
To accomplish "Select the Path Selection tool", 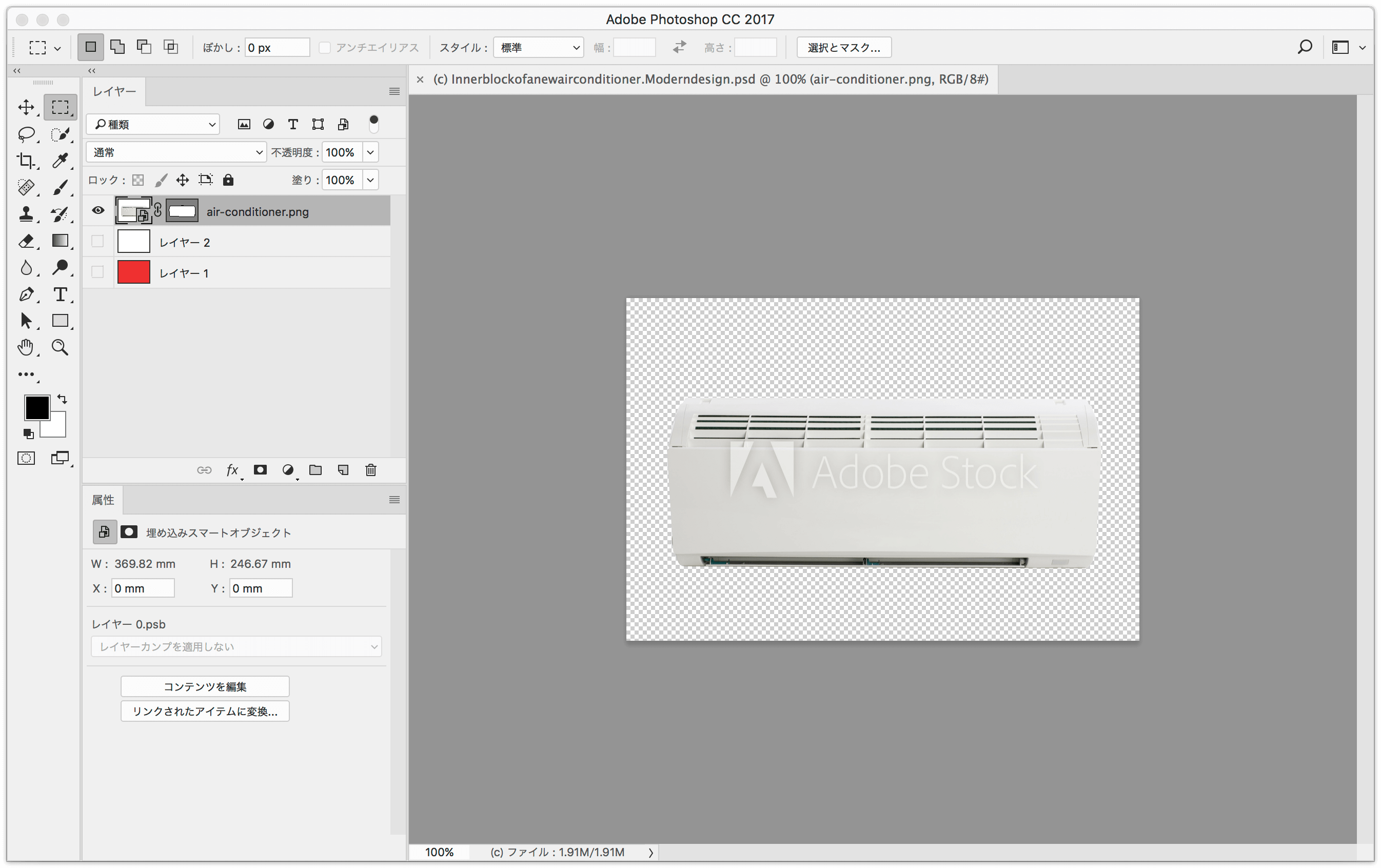I will [x=26, y=321].
